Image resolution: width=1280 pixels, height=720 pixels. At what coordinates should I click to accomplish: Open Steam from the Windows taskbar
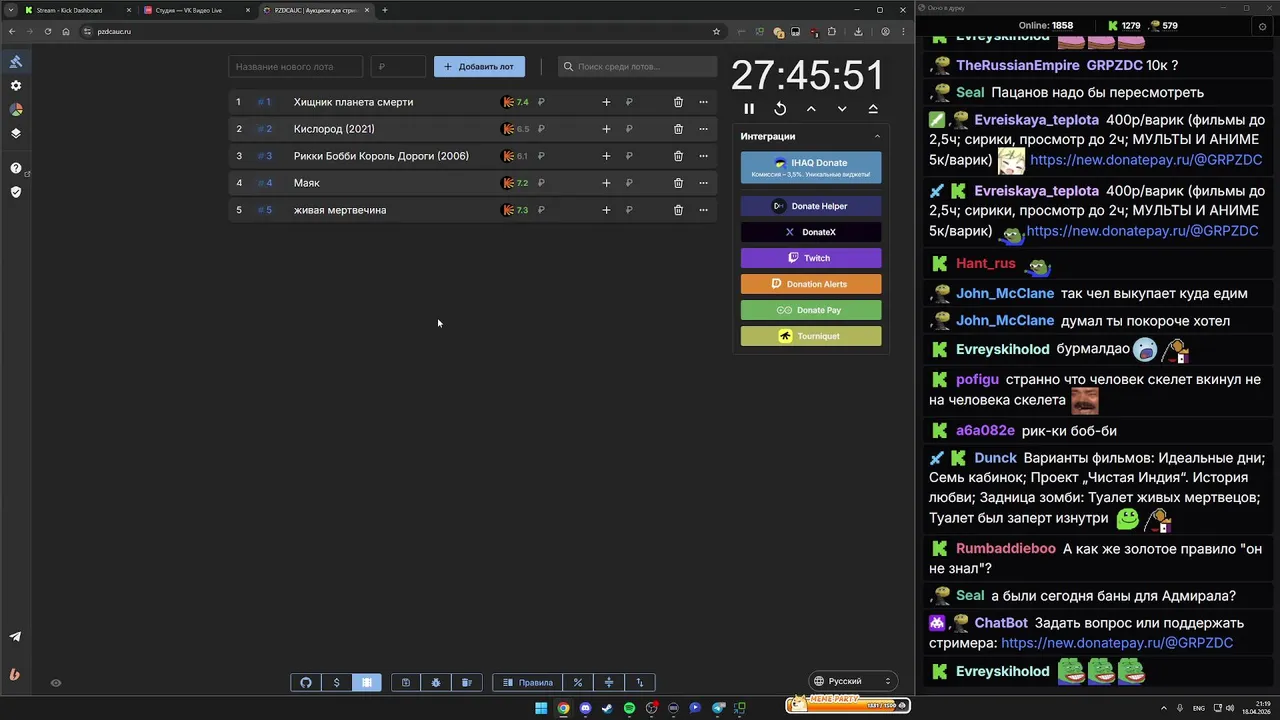click(x=607, y=708)
